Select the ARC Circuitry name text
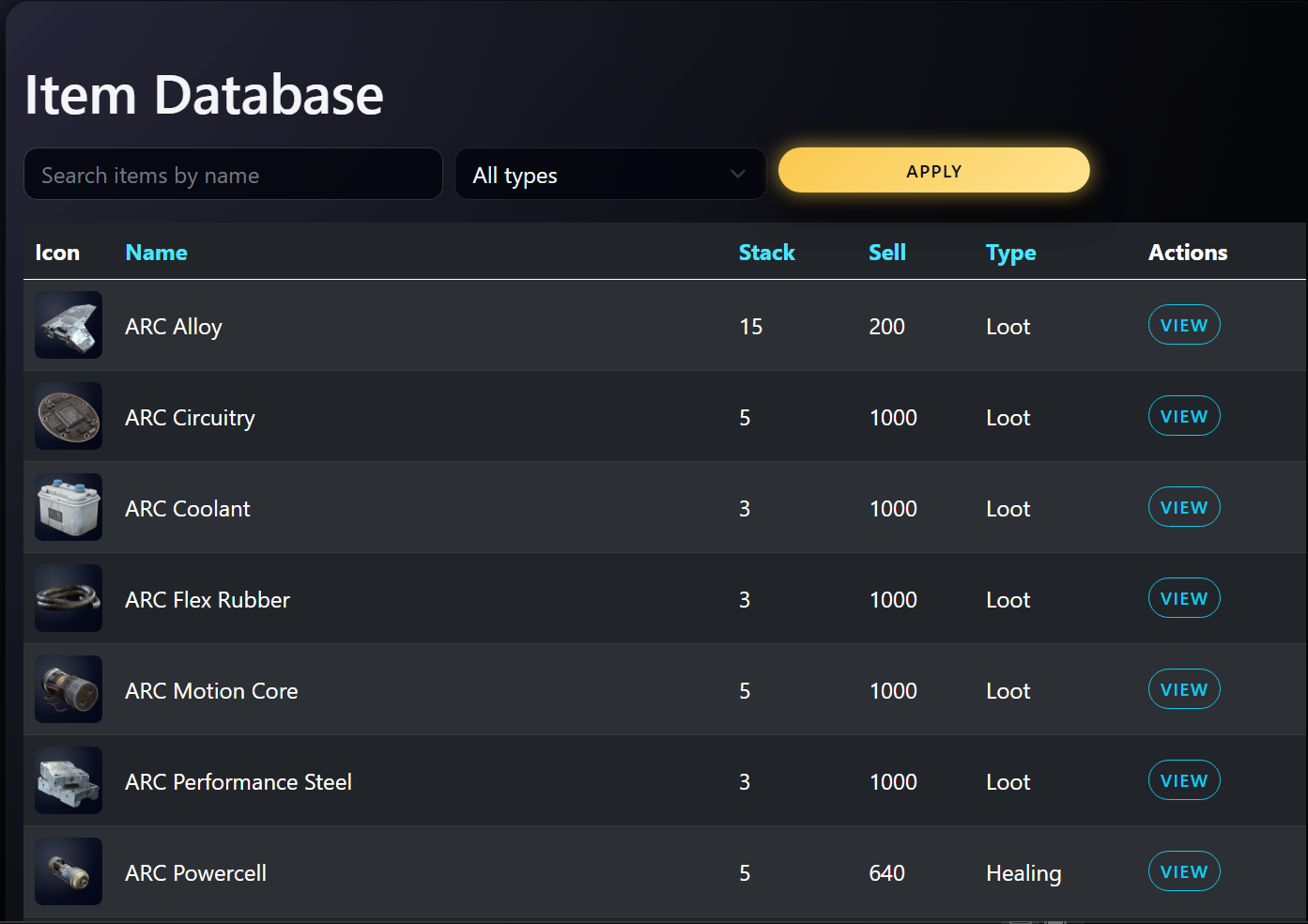 coord(191,418)
